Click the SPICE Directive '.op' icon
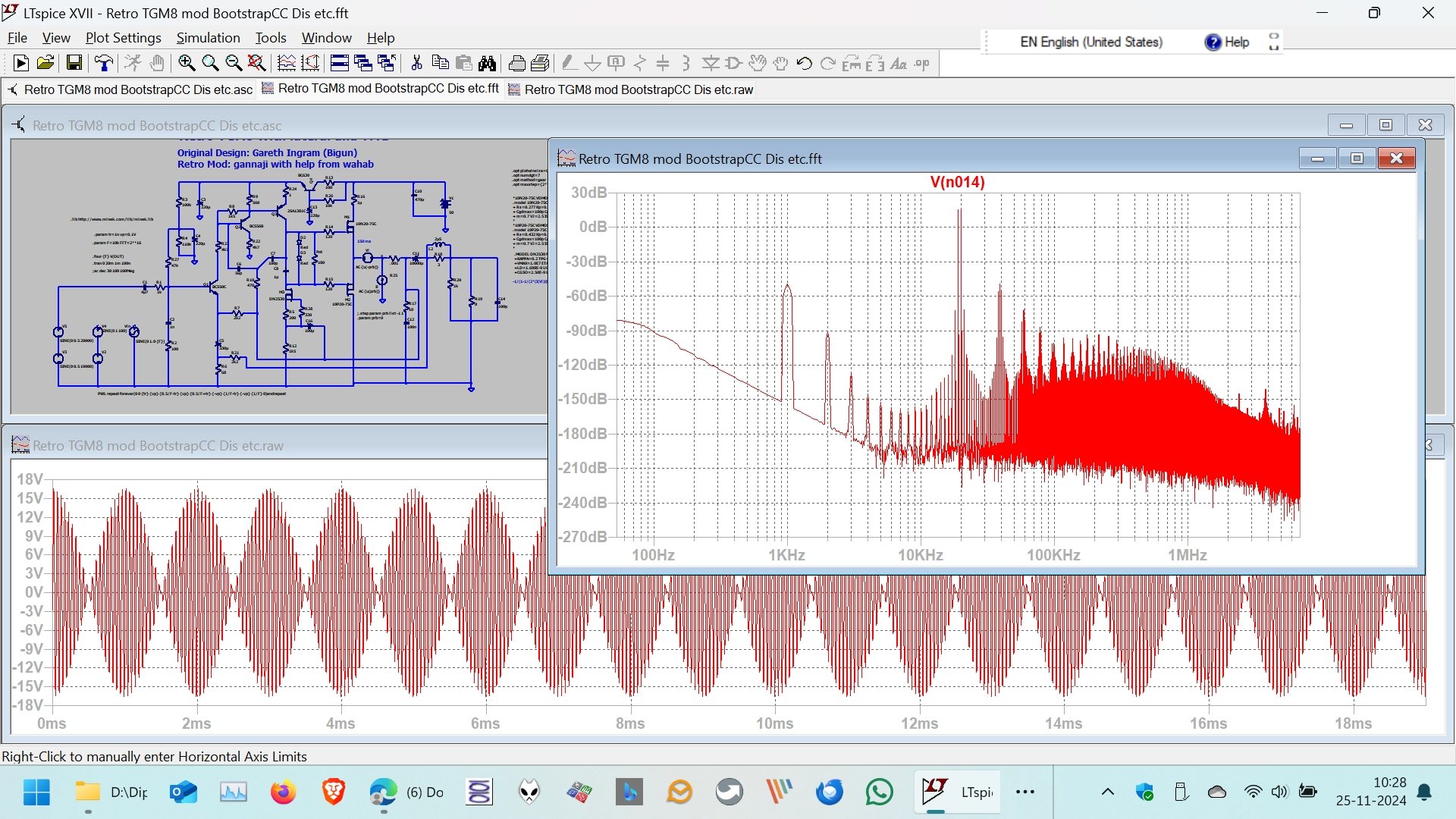The width and height of the screenshot is (1456, 819). 922,64
